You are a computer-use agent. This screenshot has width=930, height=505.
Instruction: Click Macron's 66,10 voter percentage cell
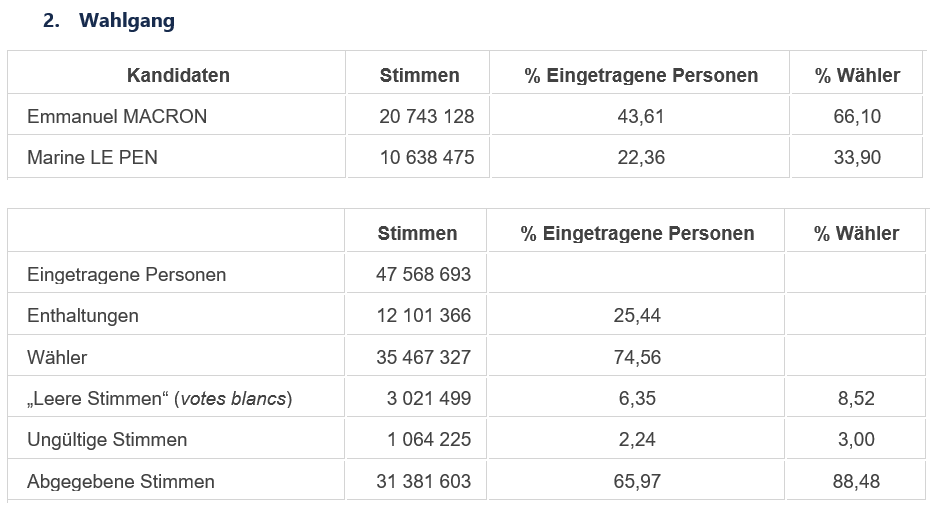(857, 116)
